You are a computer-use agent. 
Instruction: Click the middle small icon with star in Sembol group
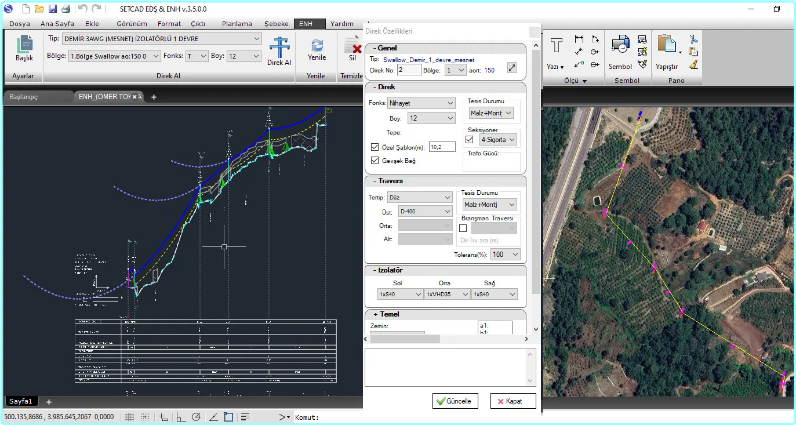[x=642, y=52]
